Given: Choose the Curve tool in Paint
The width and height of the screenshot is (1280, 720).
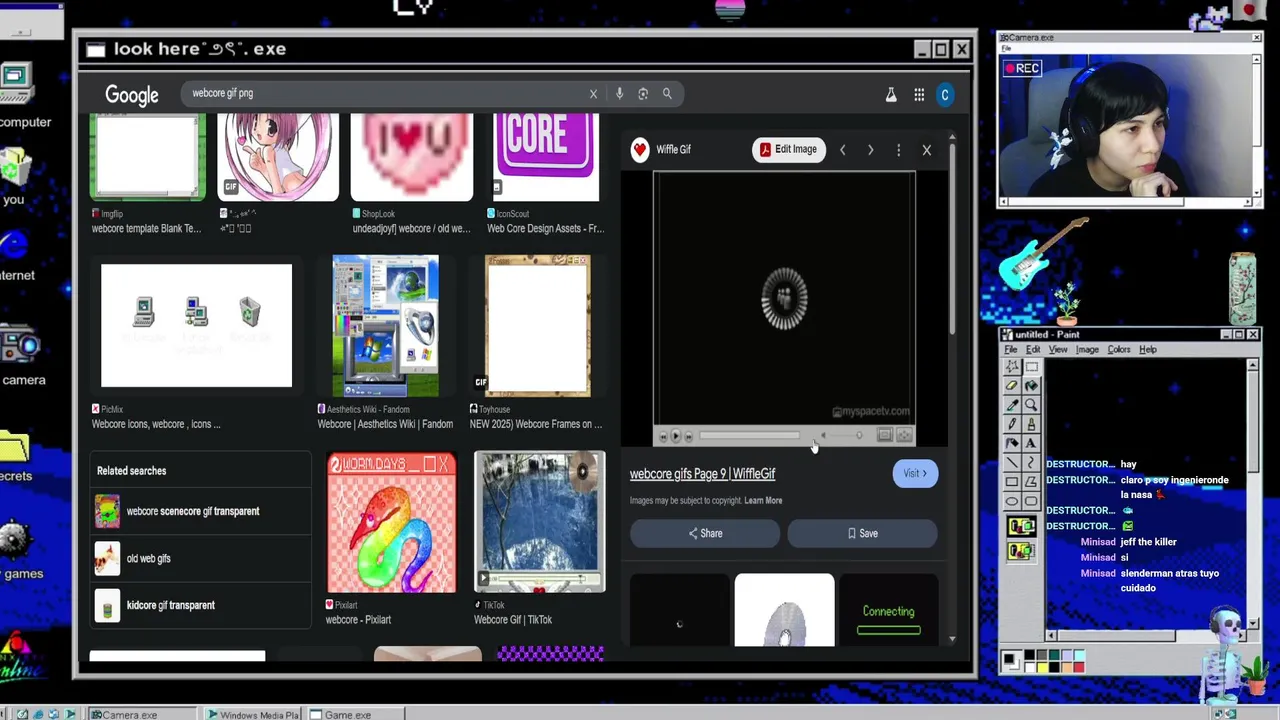Looking at the screenshot, I should point(1031,462).
